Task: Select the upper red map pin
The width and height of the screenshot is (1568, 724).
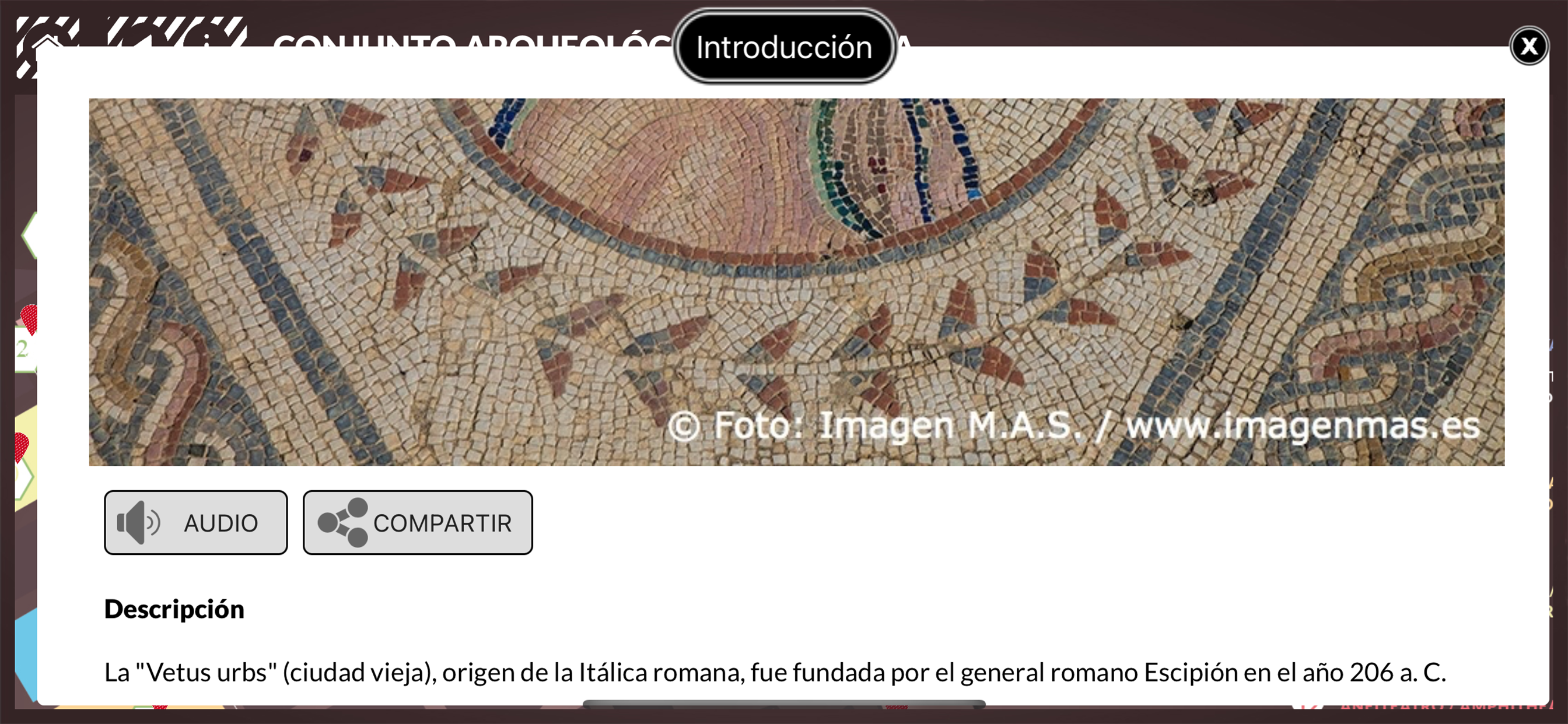Action: tap(29, 319)
